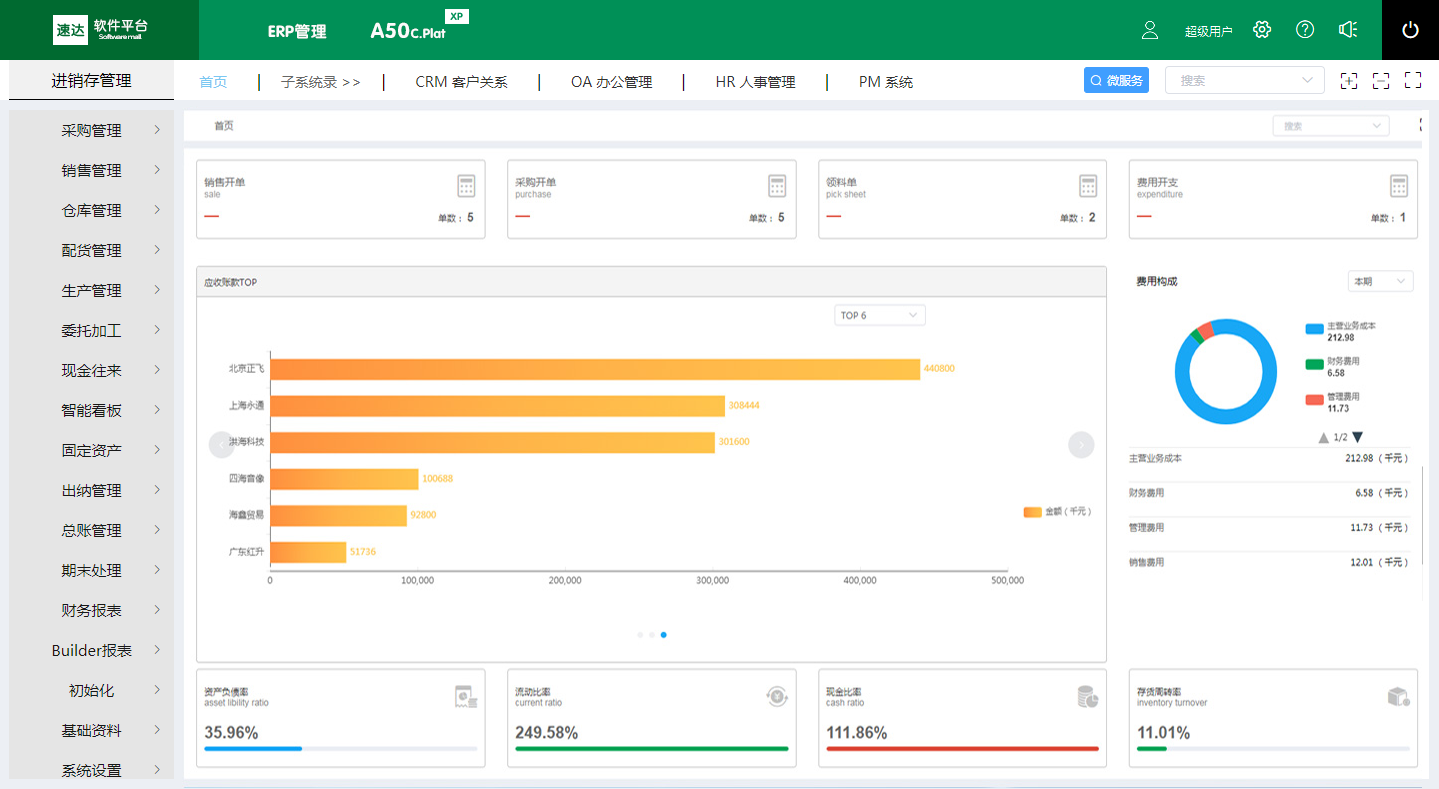1439x789 pixels.
Task: Open the 本期 period dropdown
Action: (1380, 281)
